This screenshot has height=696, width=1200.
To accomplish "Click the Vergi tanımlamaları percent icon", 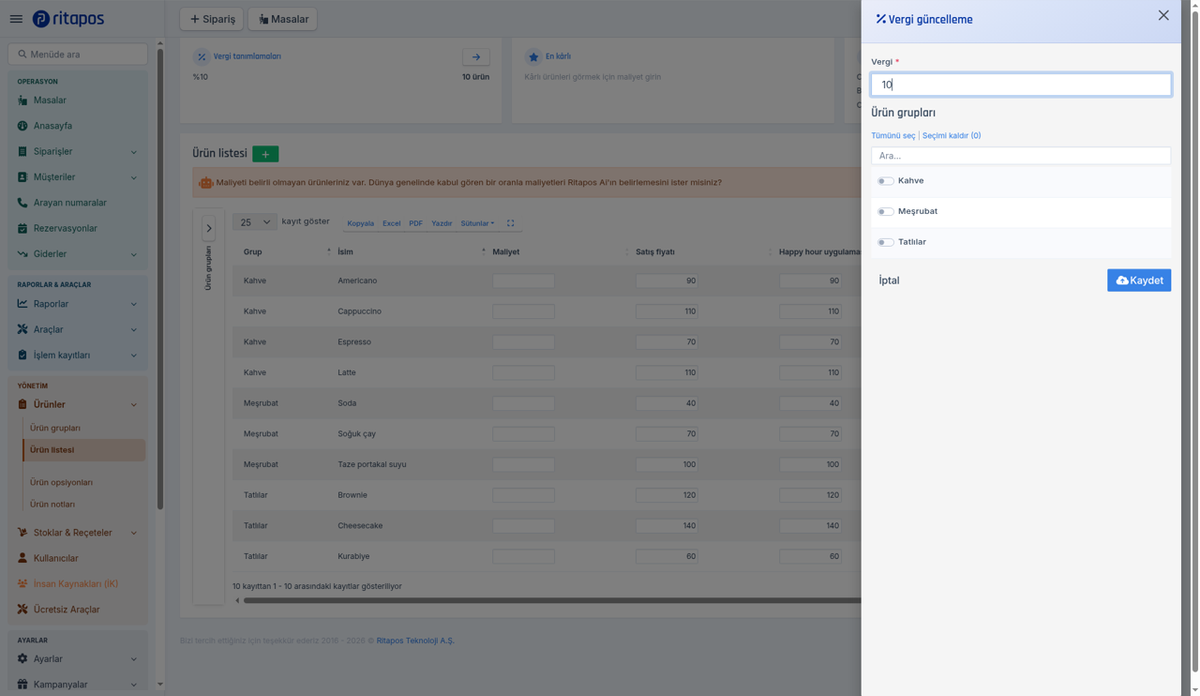I will coord(201,57).
